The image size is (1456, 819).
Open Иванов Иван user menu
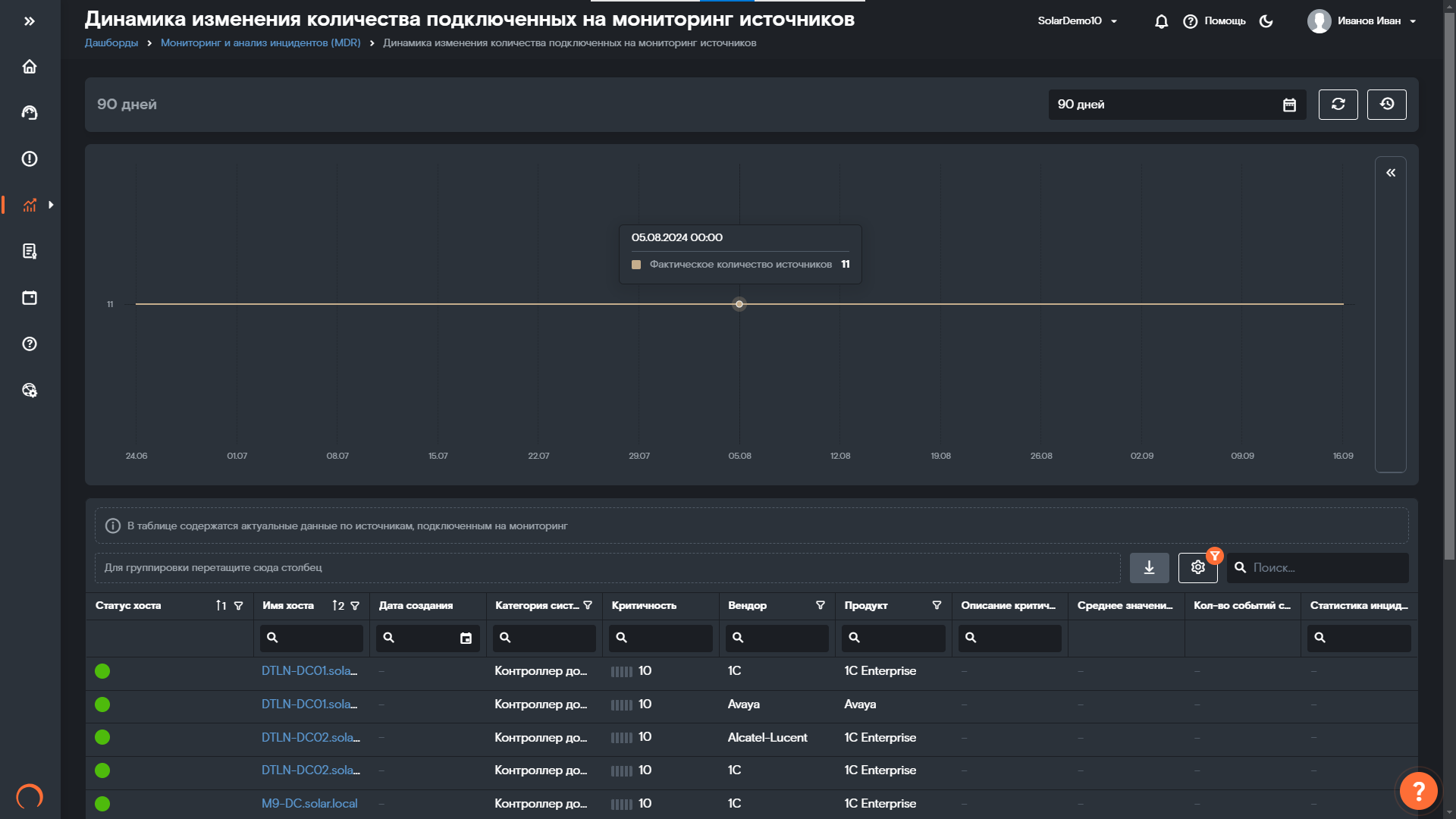tap(1362, 21)
